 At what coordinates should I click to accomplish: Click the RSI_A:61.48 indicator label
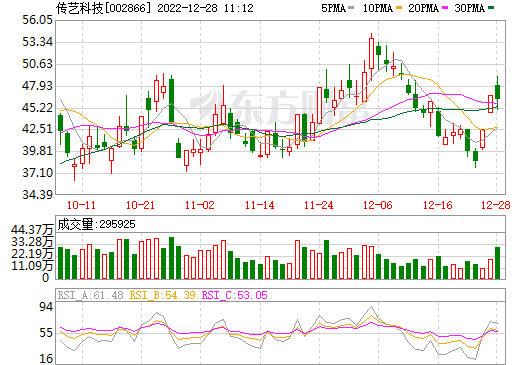click(90, 295)
